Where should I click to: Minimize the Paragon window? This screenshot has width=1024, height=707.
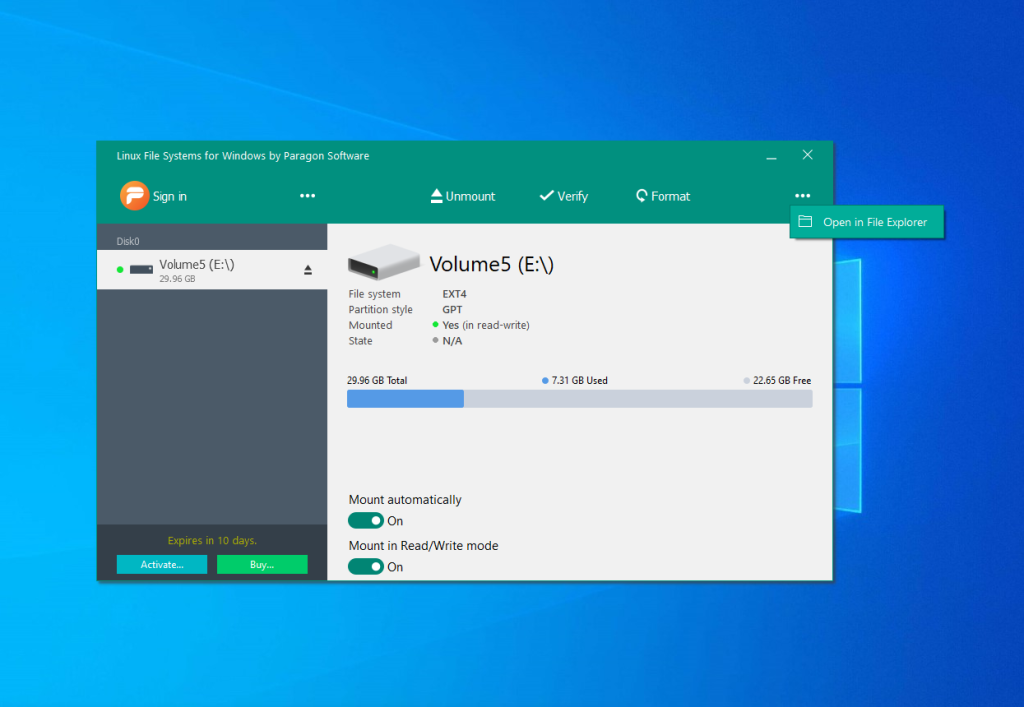point(771,156)
